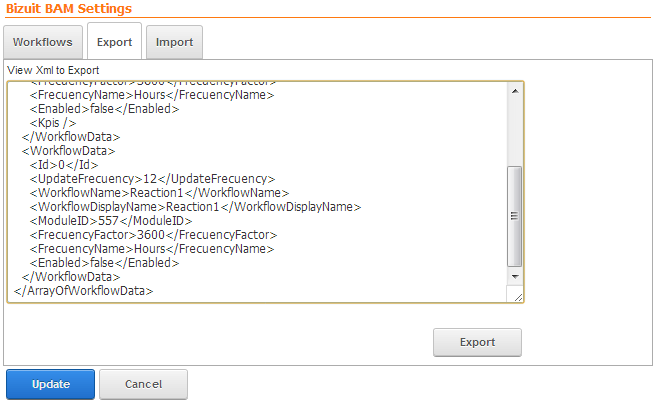Cancel the BAM settings changes
Viewport: 658px width, 409px height.
(143, 384)
